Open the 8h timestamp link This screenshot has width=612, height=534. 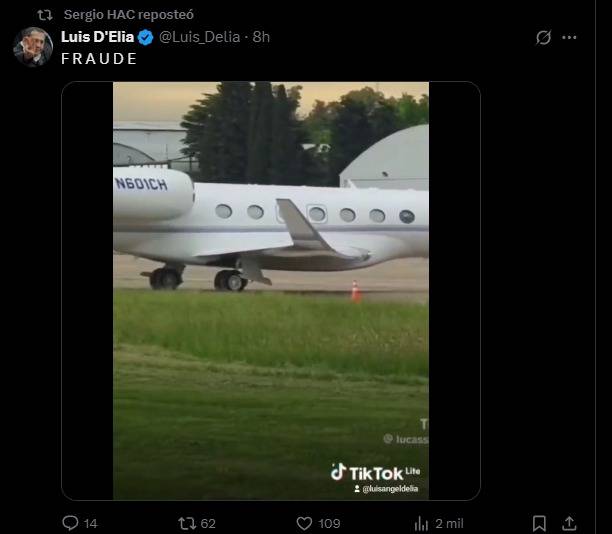tap(262, 37)
